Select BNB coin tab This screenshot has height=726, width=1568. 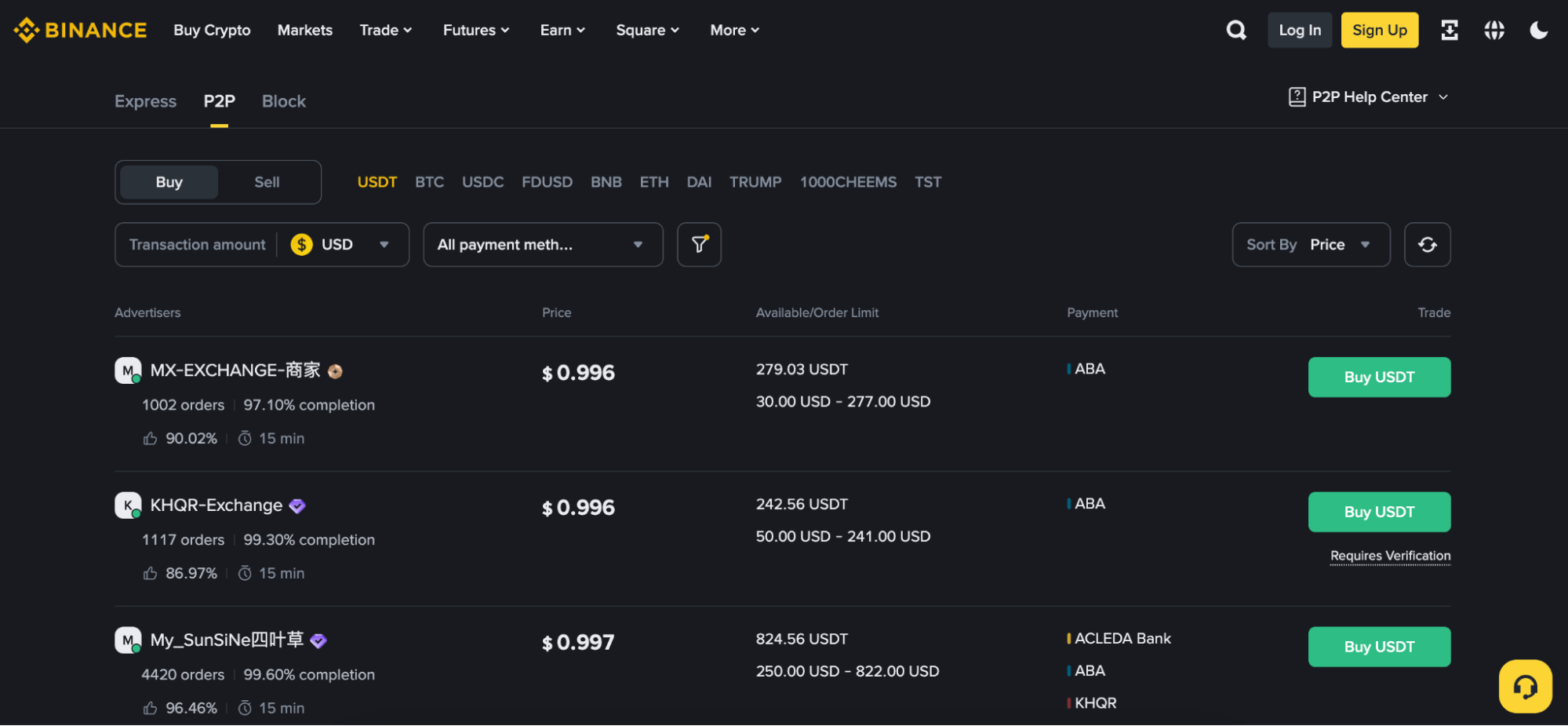pos(606,182)
